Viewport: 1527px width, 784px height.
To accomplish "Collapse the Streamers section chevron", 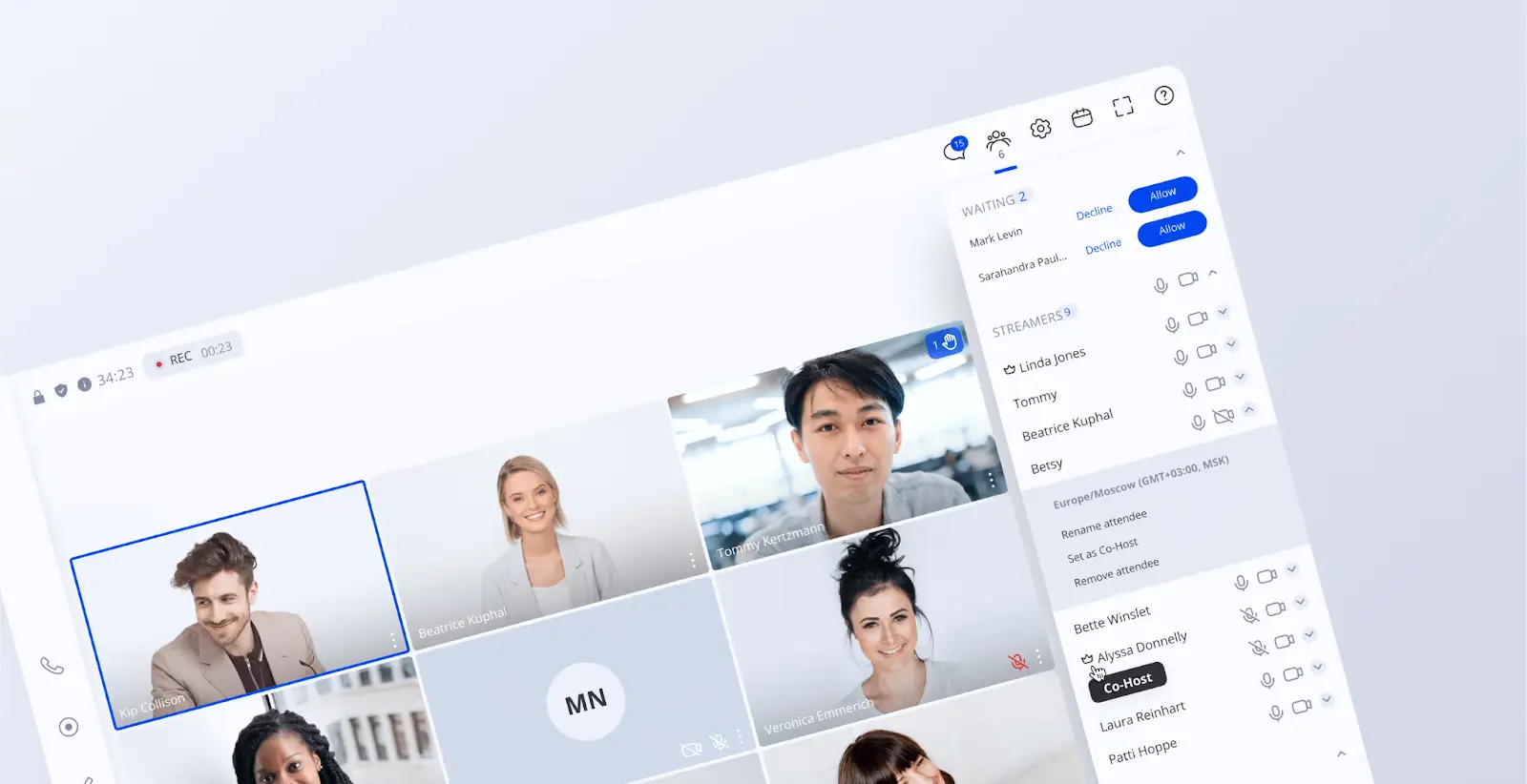I will coord(1213,272).
